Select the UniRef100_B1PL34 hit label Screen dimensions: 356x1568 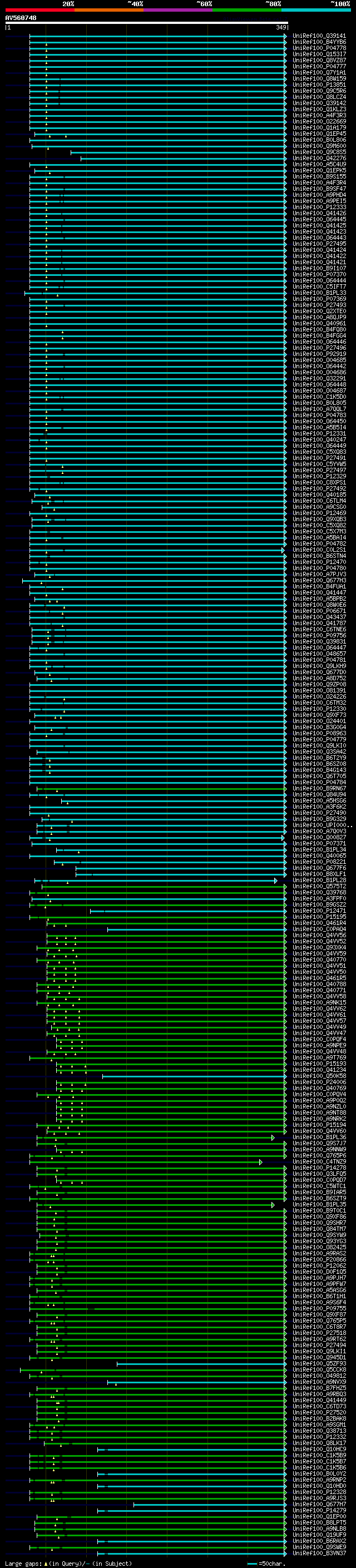click(x=319, y=849)
